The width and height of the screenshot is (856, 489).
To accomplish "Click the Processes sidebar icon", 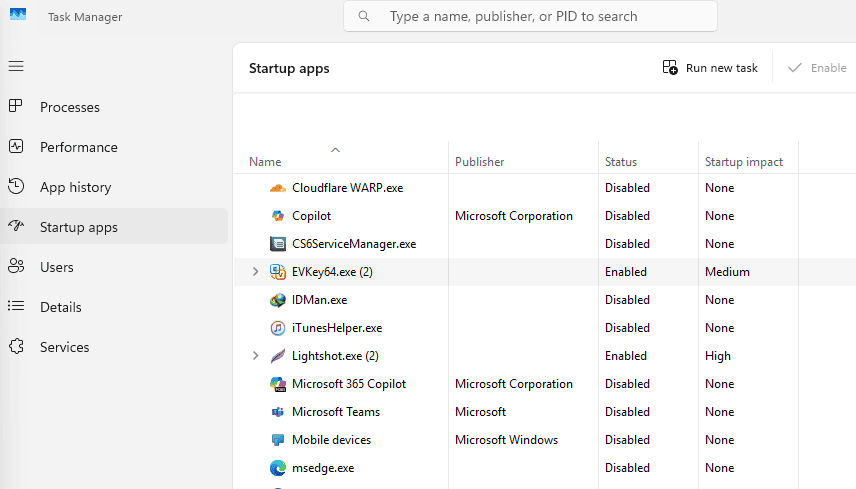I will tap(16, 106).
